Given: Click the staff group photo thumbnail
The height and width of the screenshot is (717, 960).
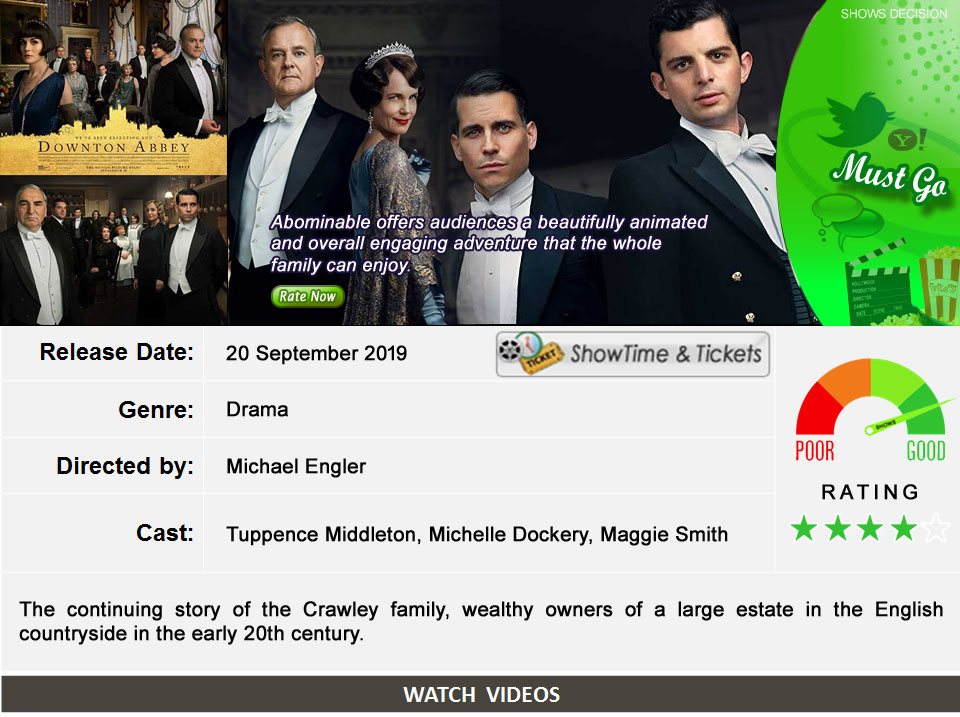Looking at the screenshot, I should click(x=113, y=250).
